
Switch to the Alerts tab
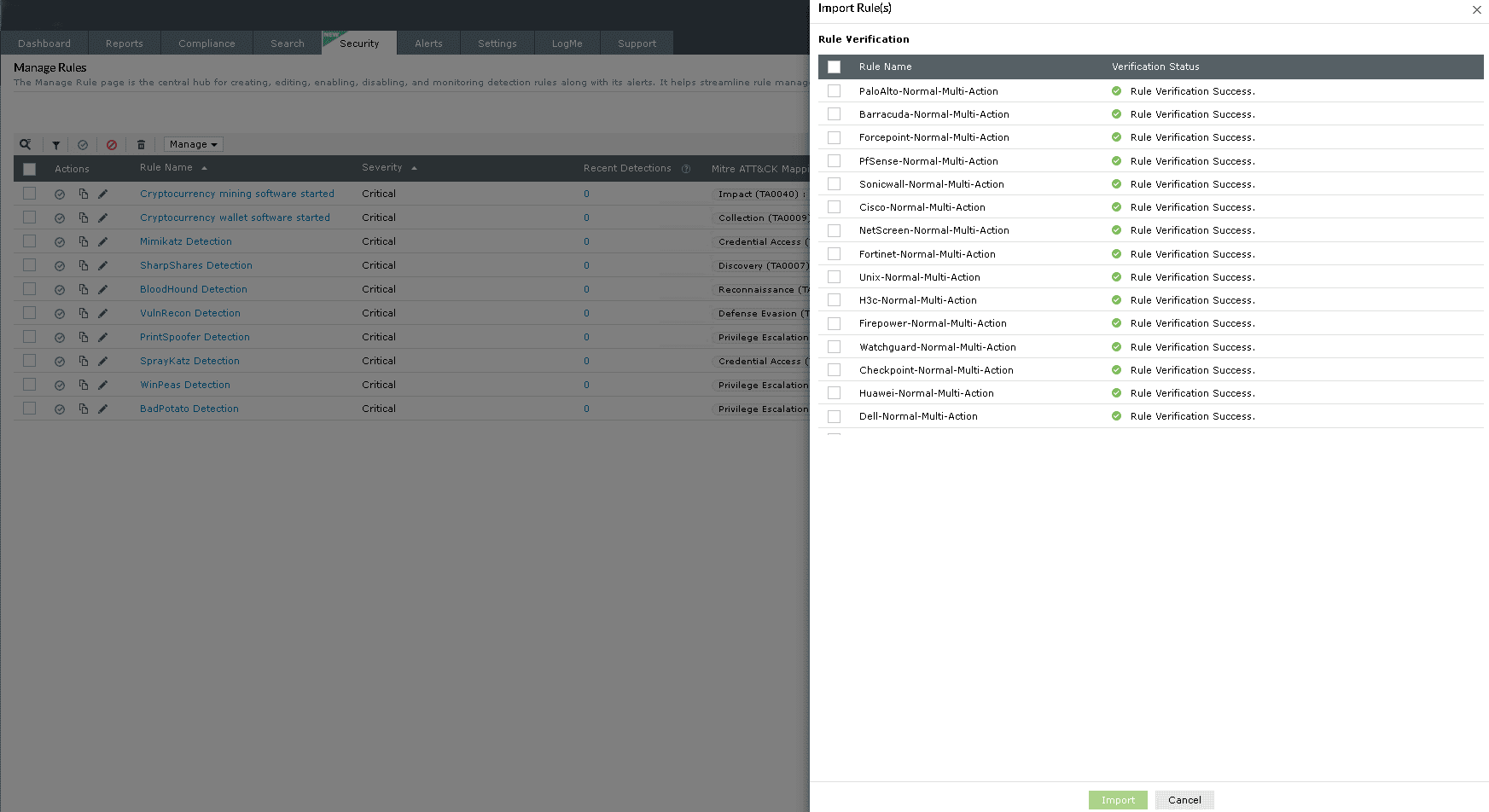pyautogui.click(x=429, y=43)
